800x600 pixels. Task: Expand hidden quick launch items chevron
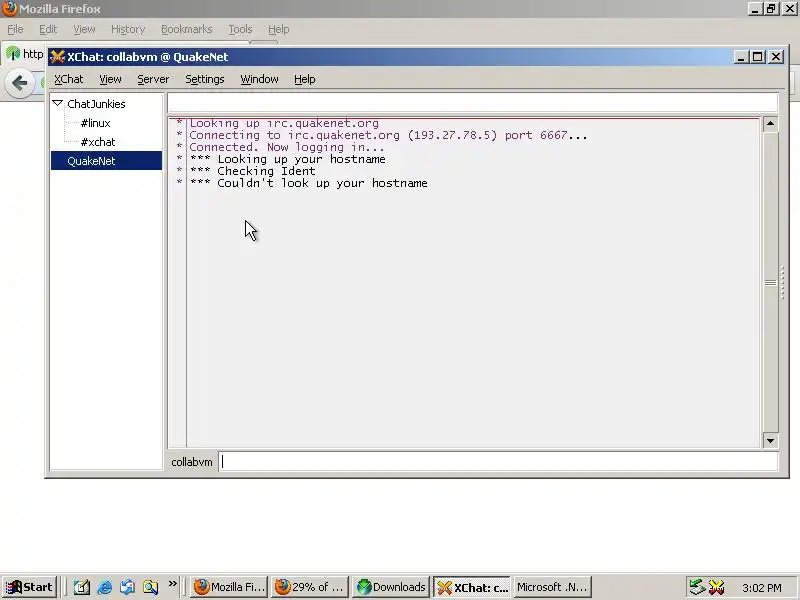click(x=172, y=584)
